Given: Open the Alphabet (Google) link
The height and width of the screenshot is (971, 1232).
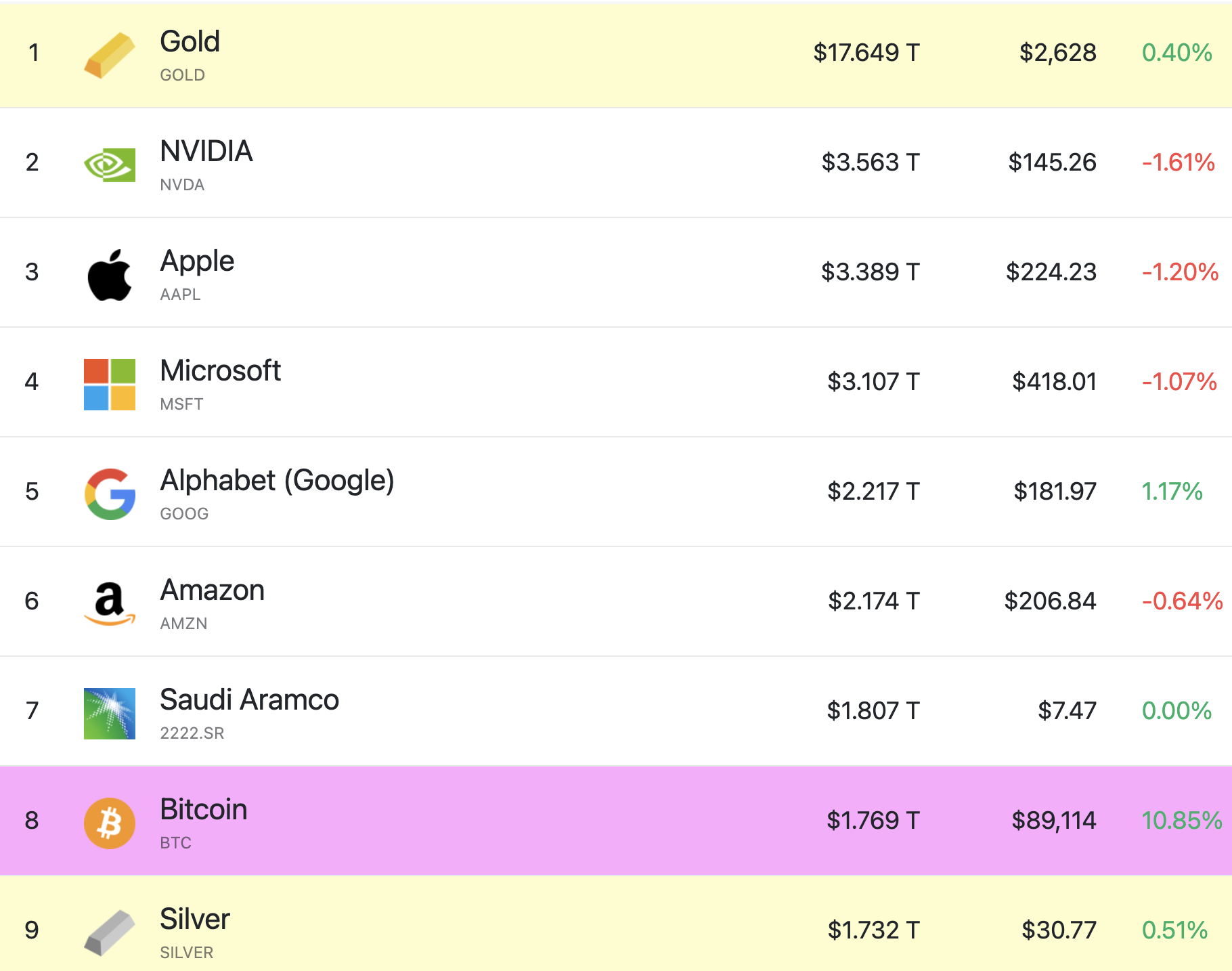Looking at the screenshot, I should point(277,481).
